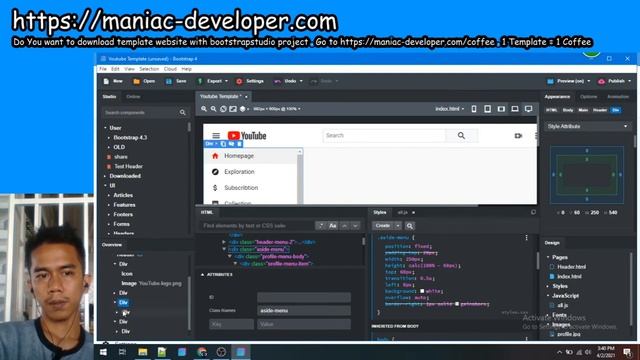The height and width of the screenshot is (360, 640).
Task: Close the all.js tab in Styles panel
Action: coord(413,213)
